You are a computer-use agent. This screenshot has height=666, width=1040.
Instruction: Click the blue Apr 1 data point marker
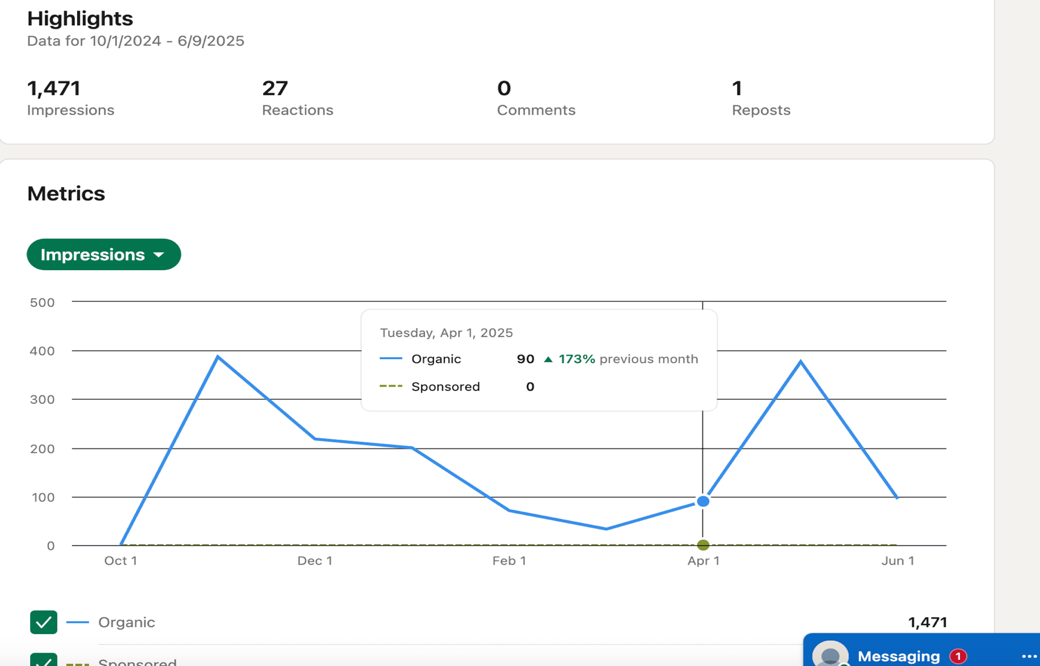(x=703, y=501)
